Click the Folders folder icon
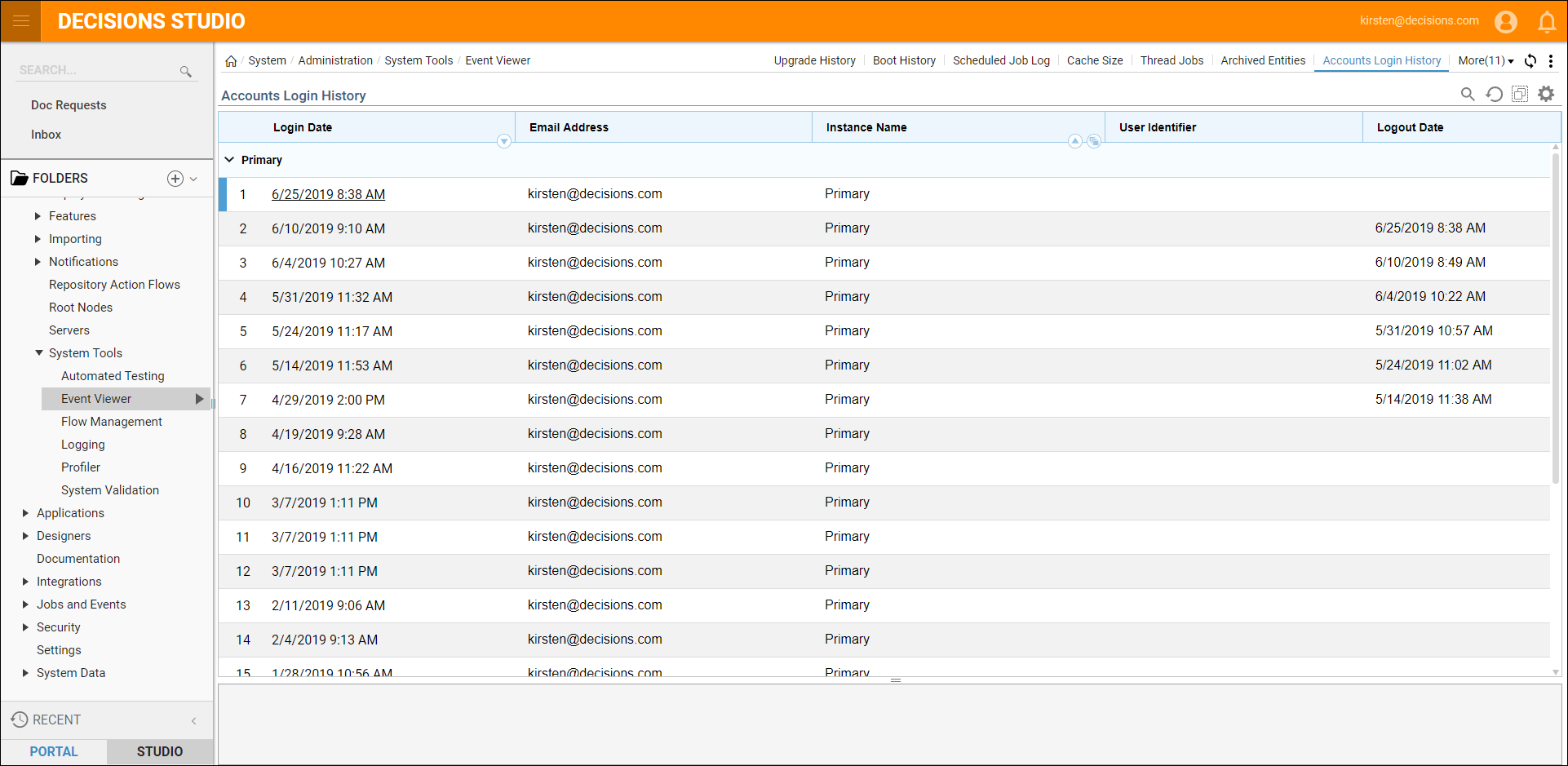 point(20,179)
